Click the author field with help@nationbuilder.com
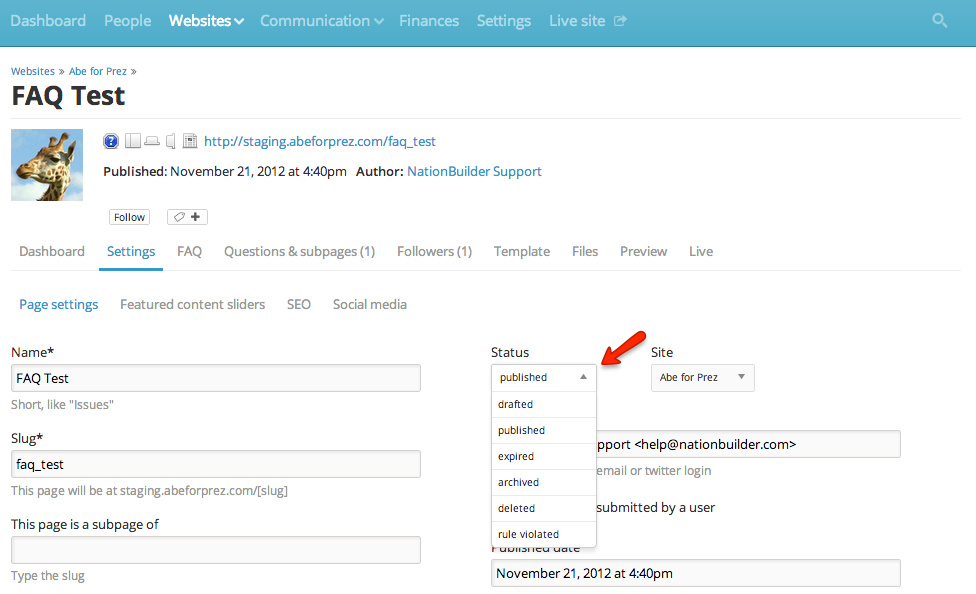The image size is (976, 594). tap(748, 444)
